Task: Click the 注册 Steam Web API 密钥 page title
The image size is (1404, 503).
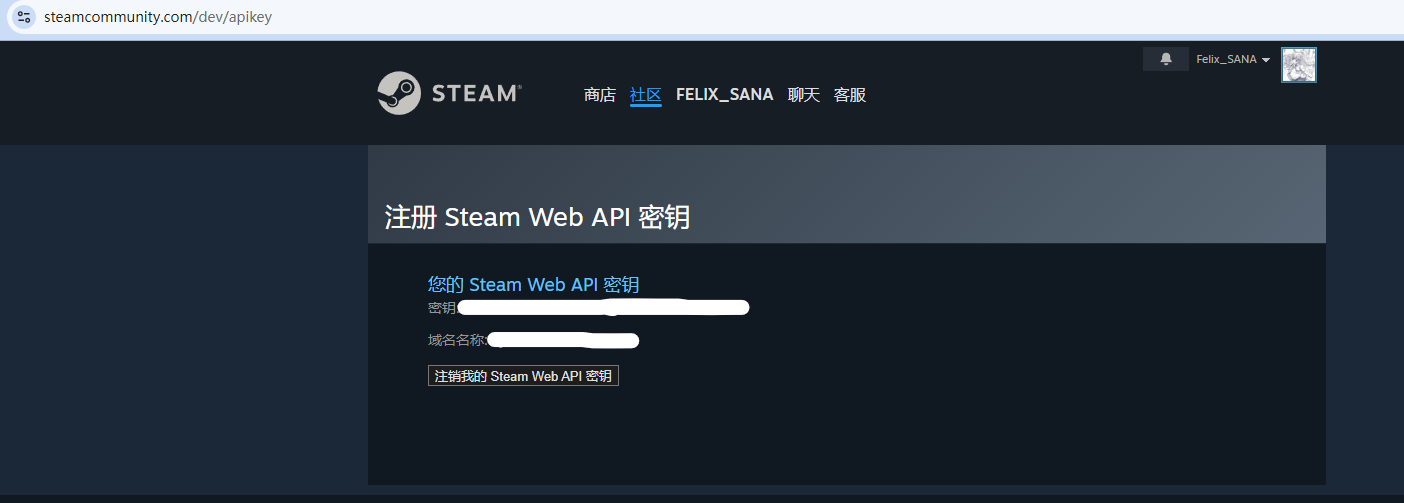Action: click(537, 217)
